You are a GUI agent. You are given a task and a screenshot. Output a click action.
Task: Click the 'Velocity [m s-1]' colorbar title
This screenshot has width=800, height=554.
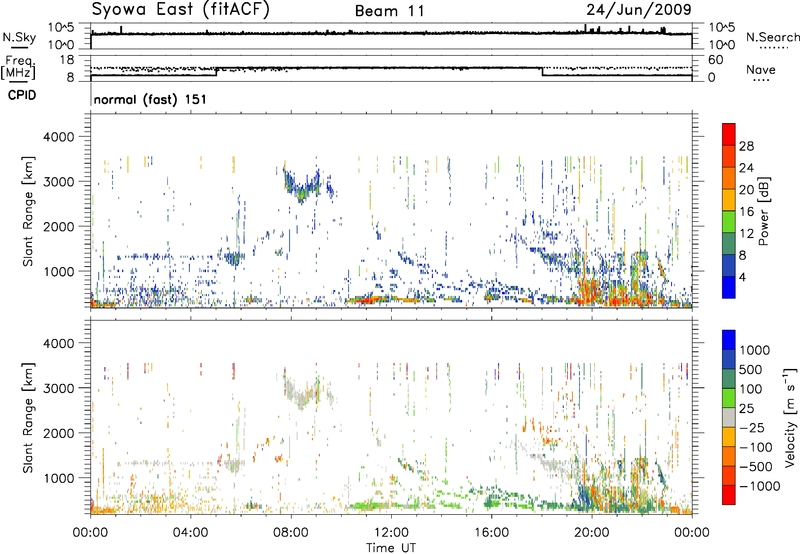click(790, 417)
